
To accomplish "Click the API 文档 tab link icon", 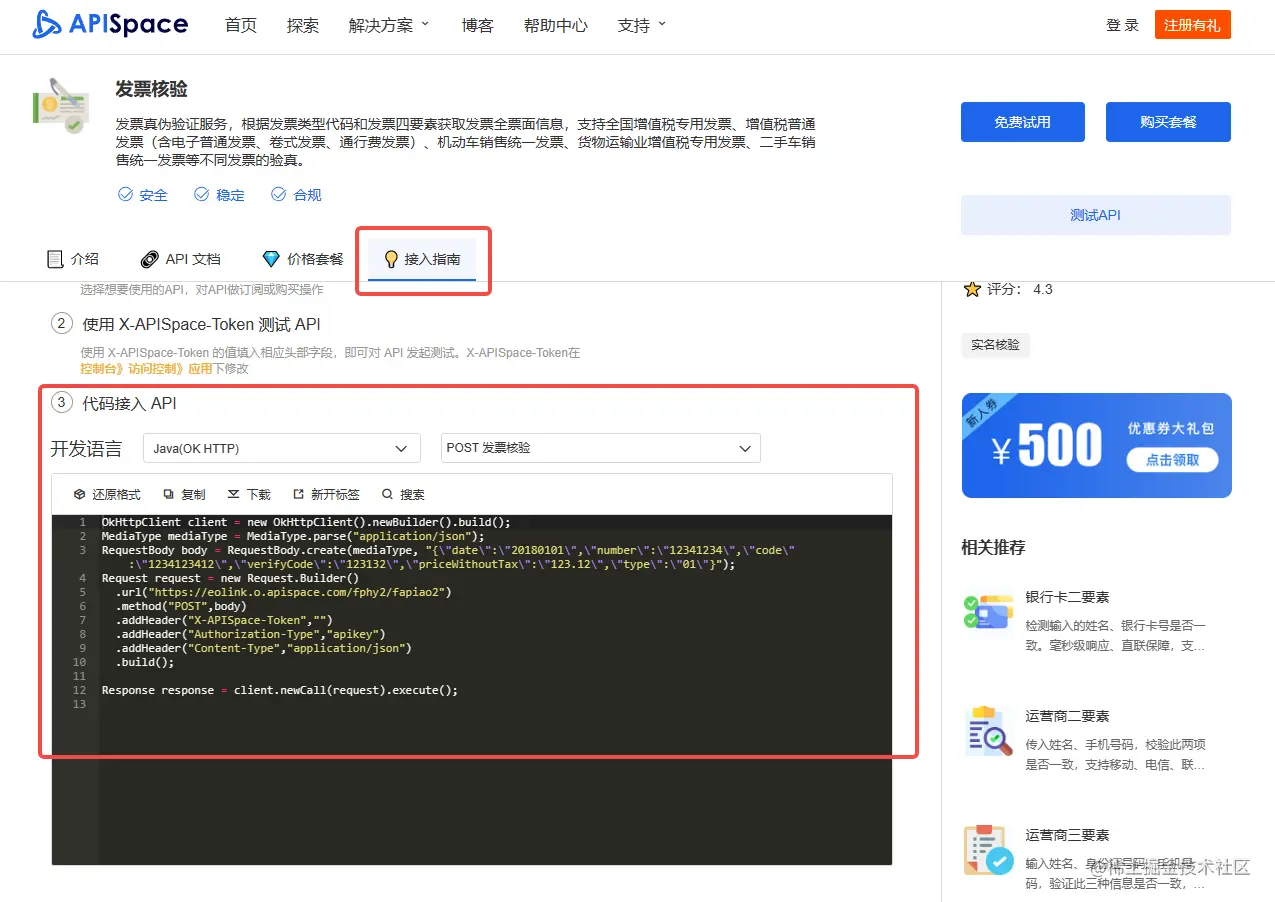I will pos(149,259).
